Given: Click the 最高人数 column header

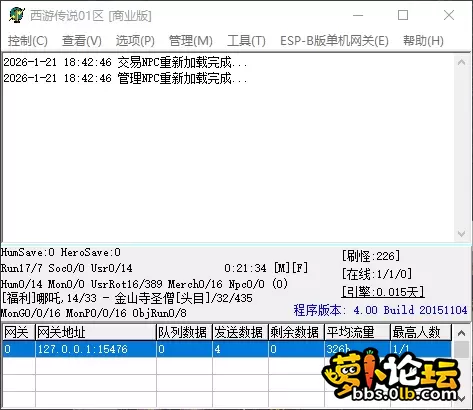Looking at the screenshot, I should 421,332.
